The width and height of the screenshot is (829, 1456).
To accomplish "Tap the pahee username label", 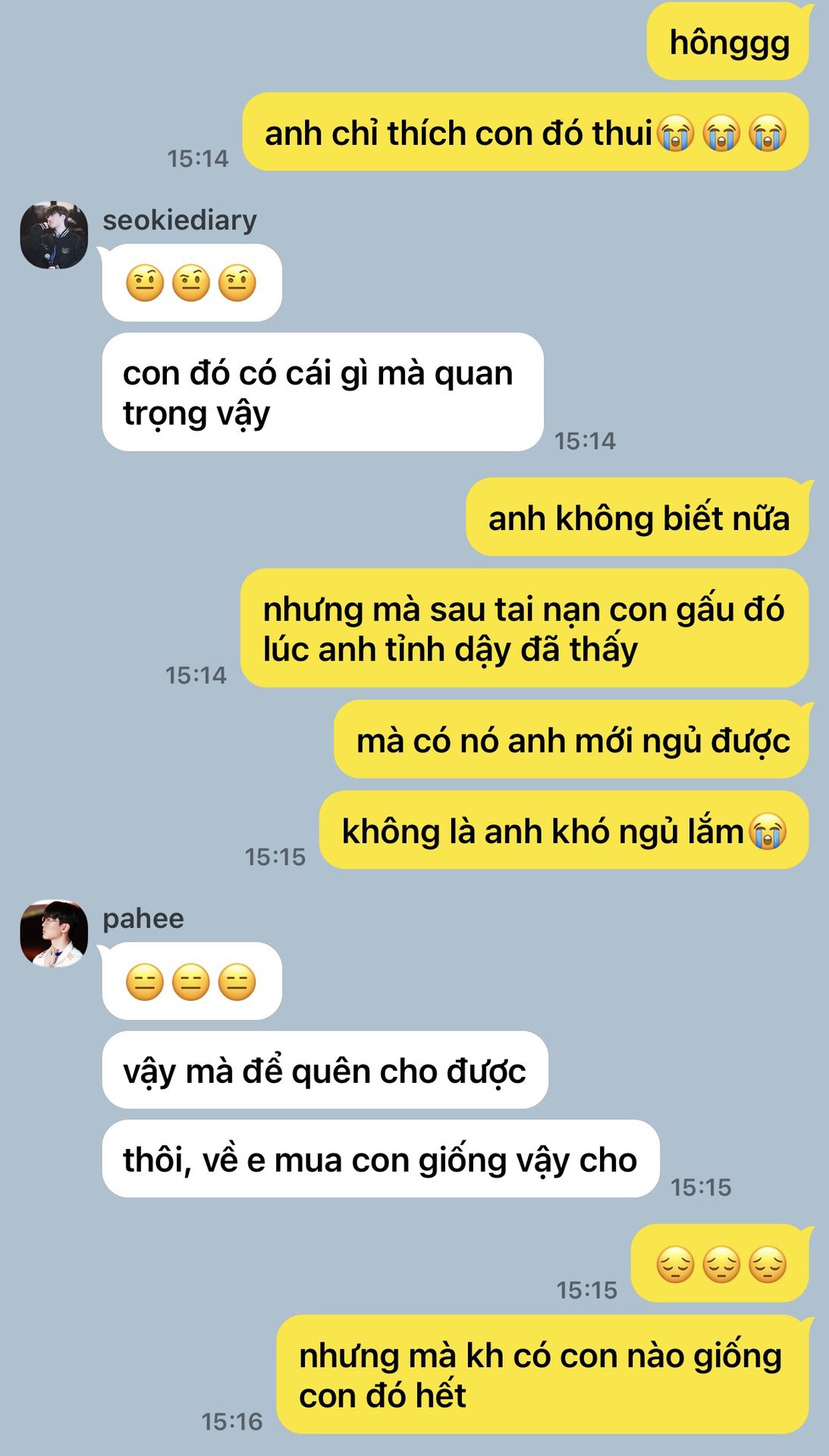I will [x=143, y=918].
